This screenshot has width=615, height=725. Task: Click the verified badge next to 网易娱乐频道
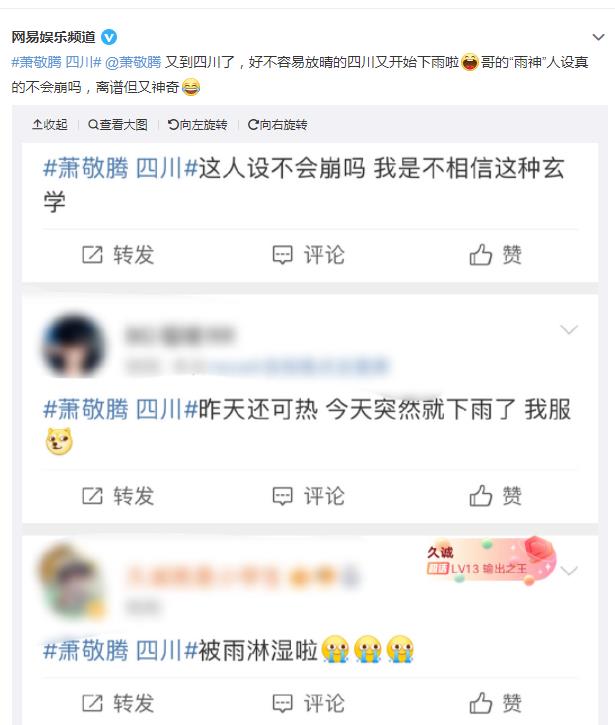point(109,37)
